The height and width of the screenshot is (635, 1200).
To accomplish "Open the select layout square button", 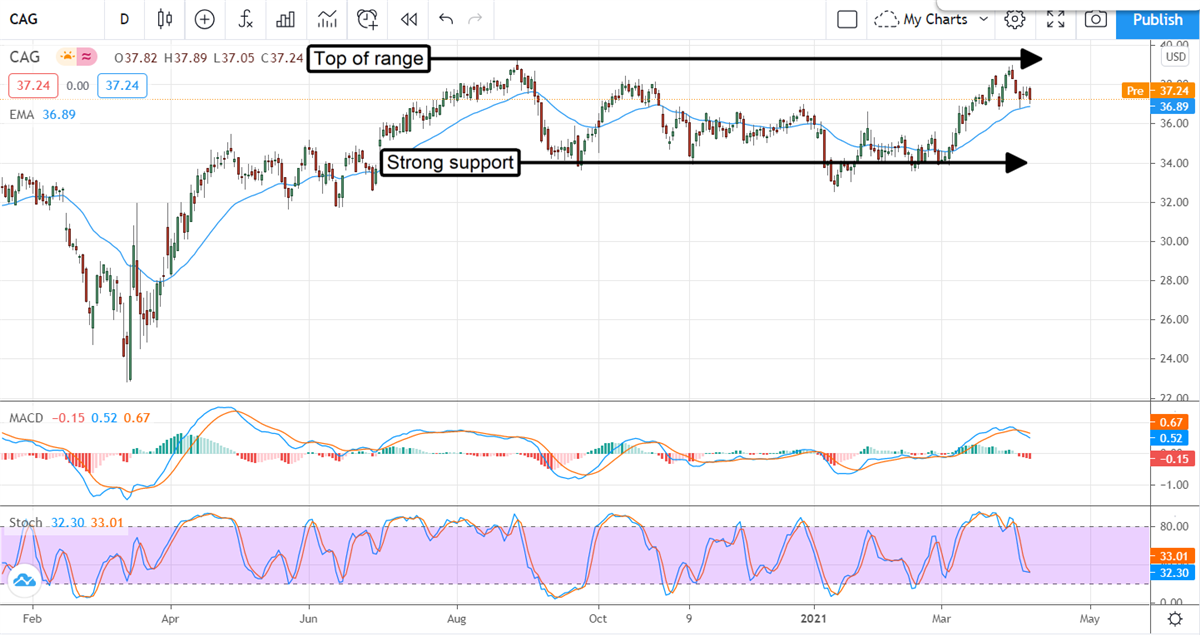I will 847,19.
